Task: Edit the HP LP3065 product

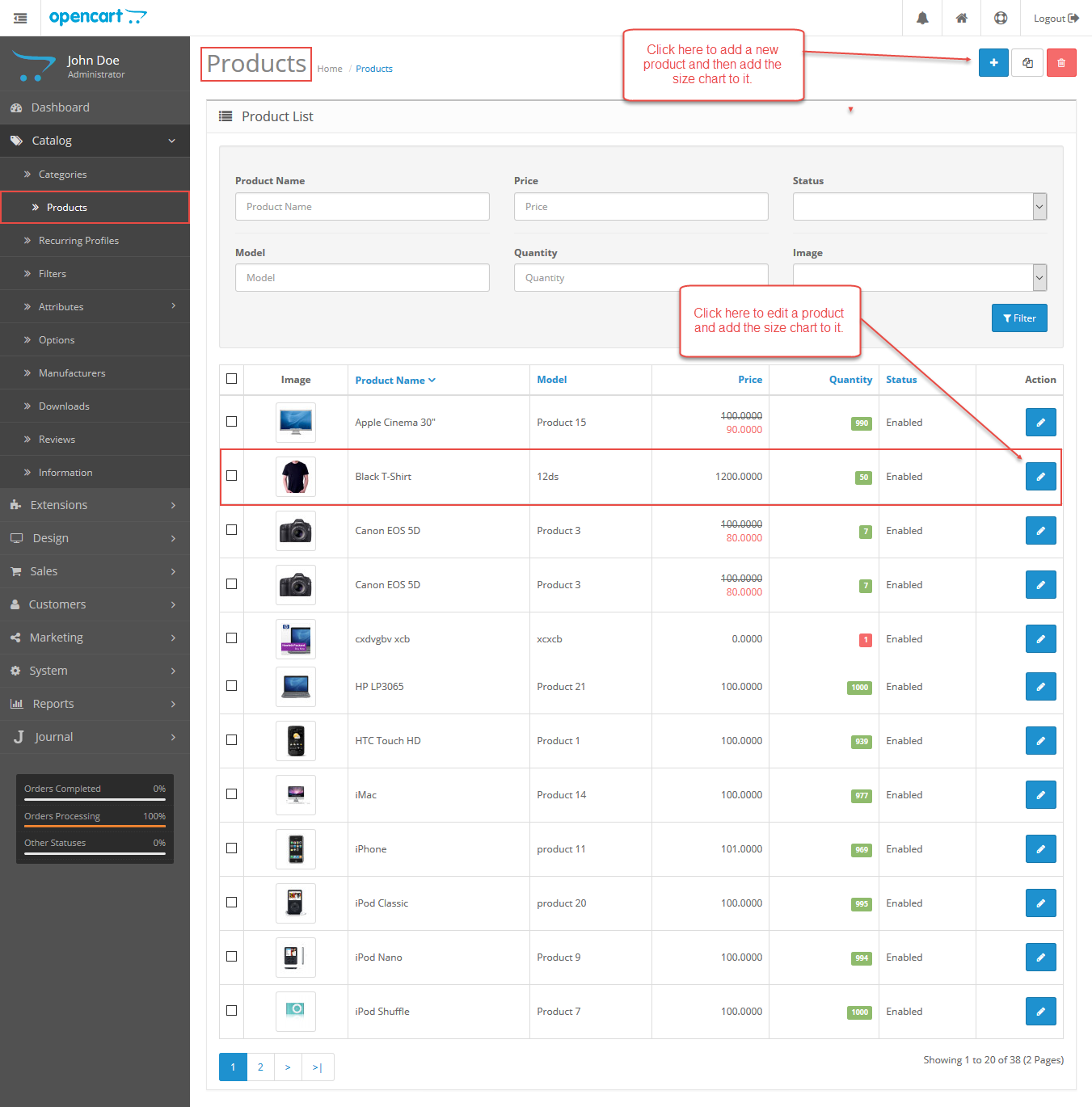Action: [x=1041, y=687]
